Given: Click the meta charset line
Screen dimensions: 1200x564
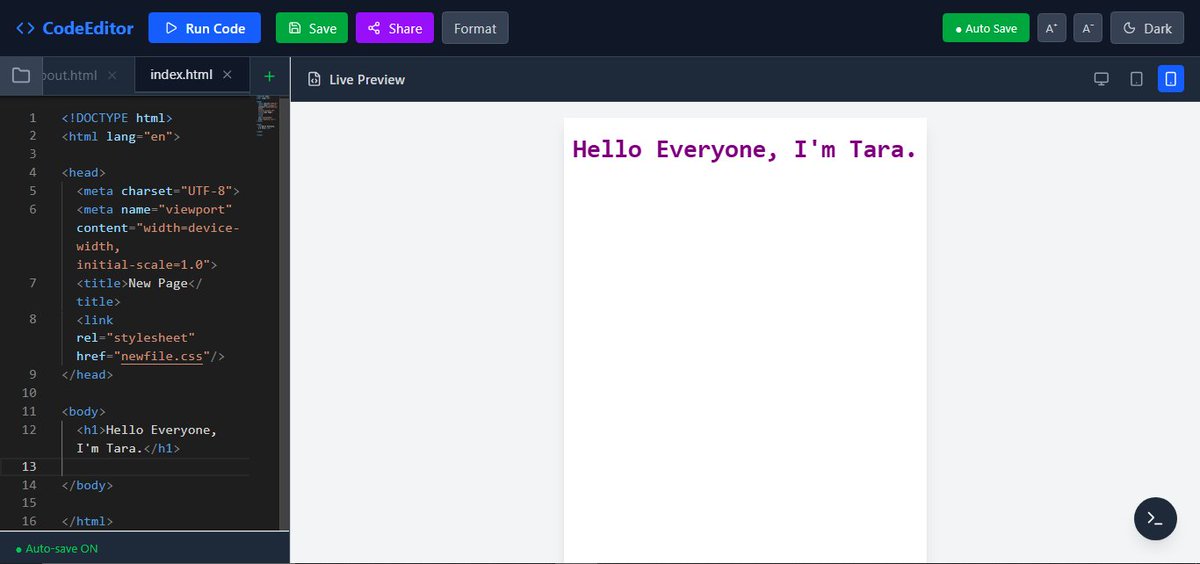Looking at the screenshot, I should (158, 190).
